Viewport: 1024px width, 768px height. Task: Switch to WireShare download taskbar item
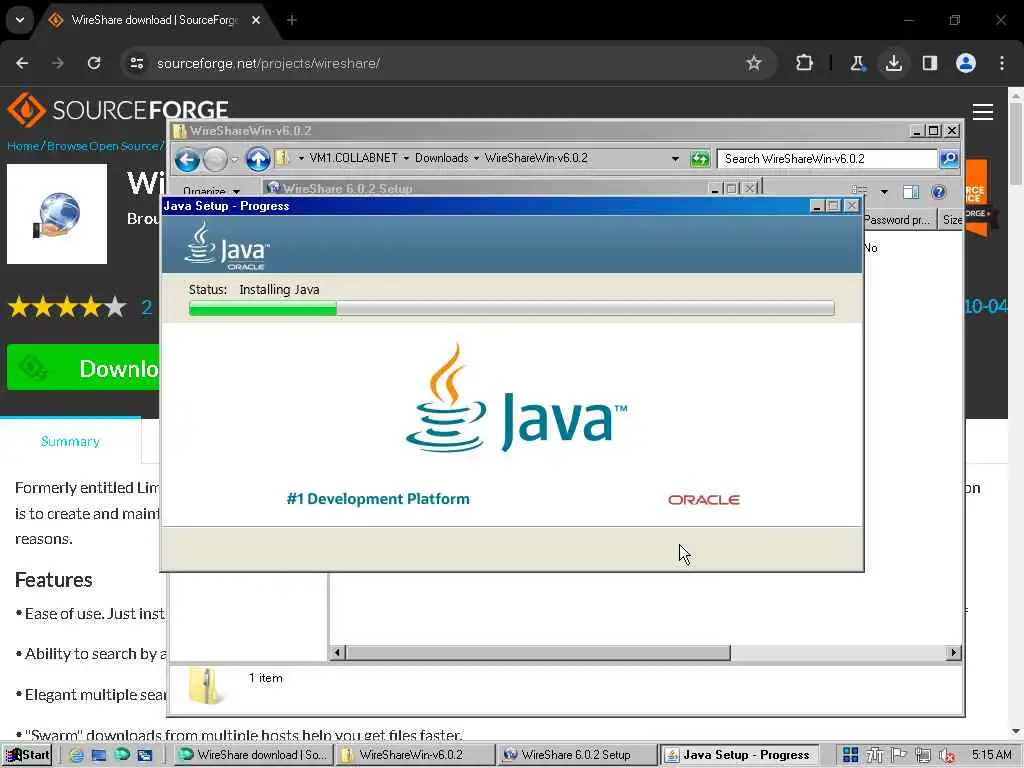253,755
